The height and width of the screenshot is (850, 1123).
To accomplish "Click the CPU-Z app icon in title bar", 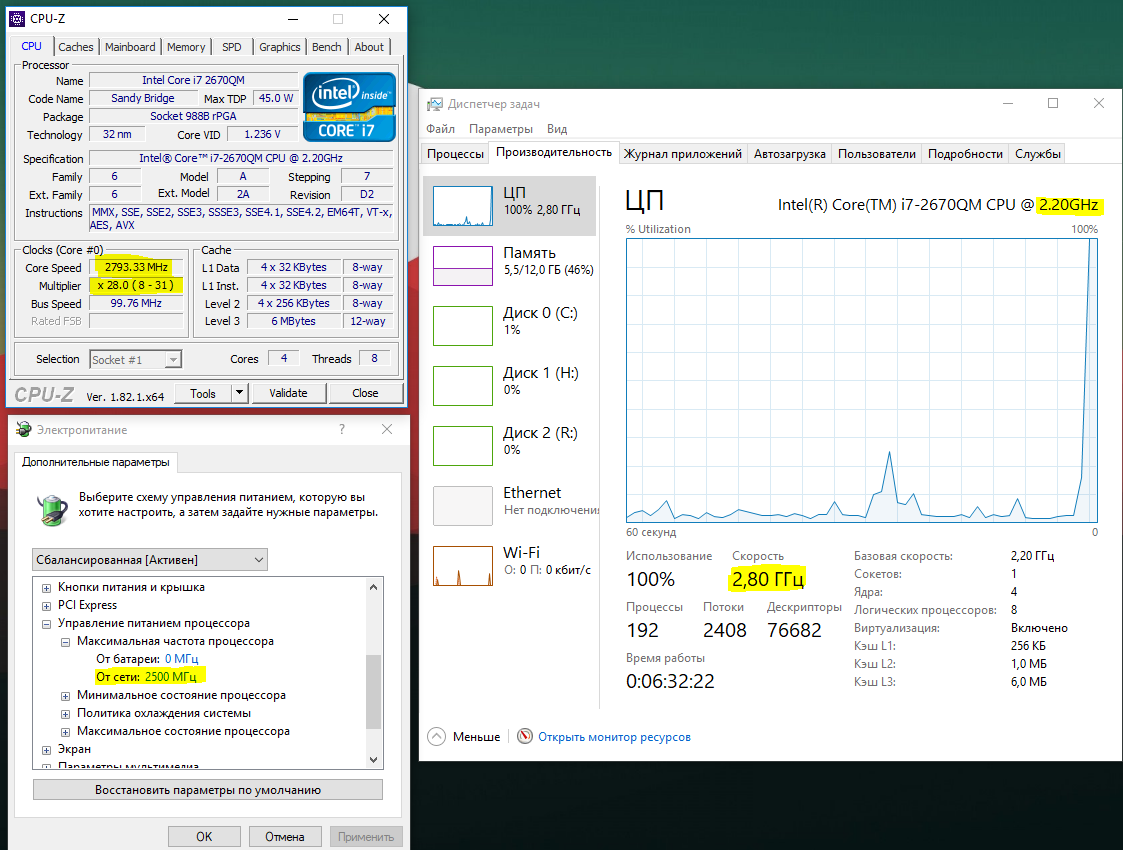I will (16, 19).
